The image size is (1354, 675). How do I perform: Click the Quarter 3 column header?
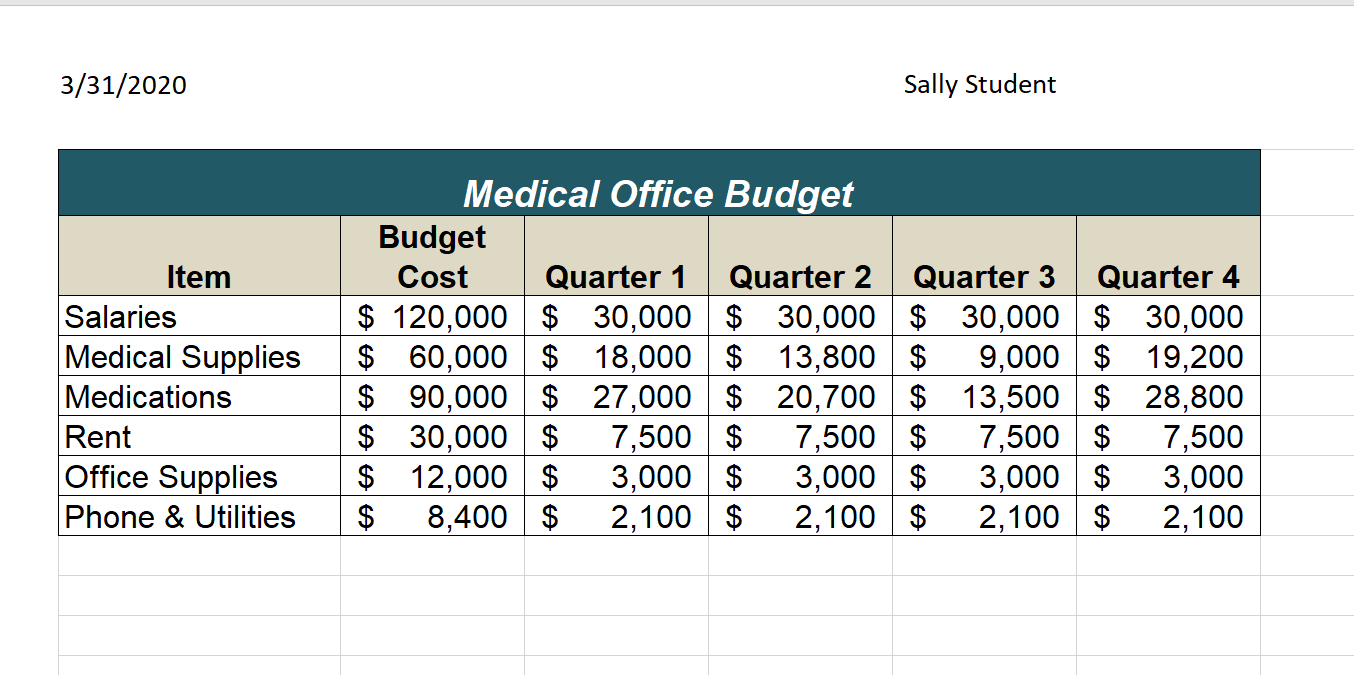point(983,276)
